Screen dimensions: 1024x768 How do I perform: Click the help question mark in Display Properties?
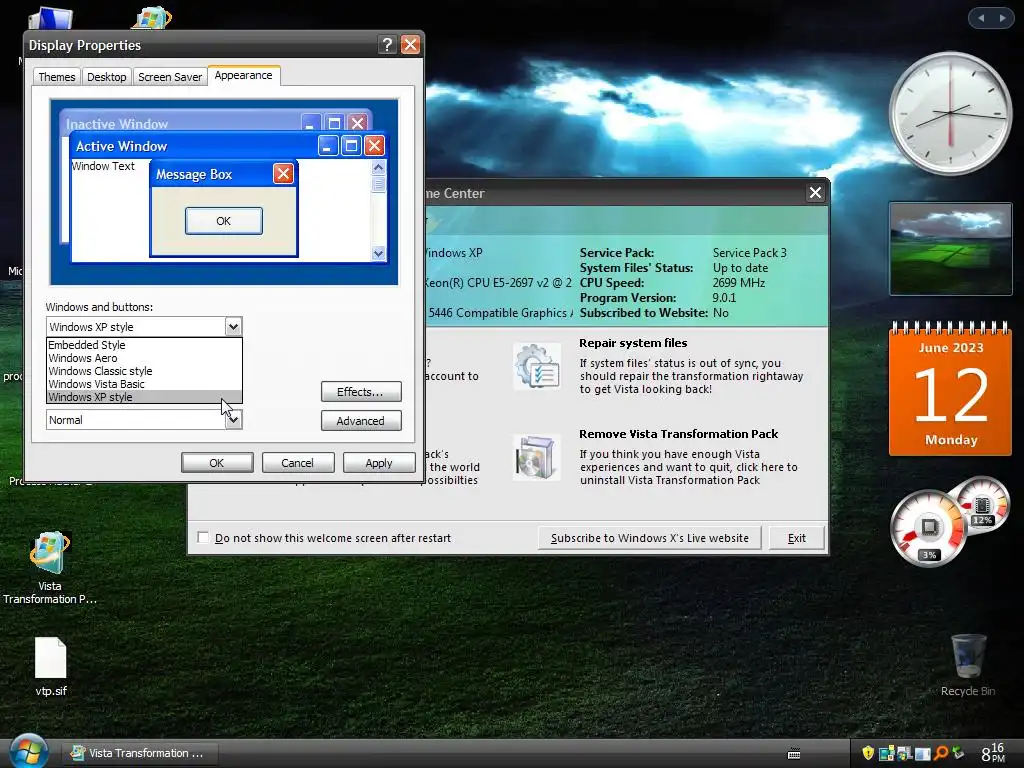tap(387, 44)
